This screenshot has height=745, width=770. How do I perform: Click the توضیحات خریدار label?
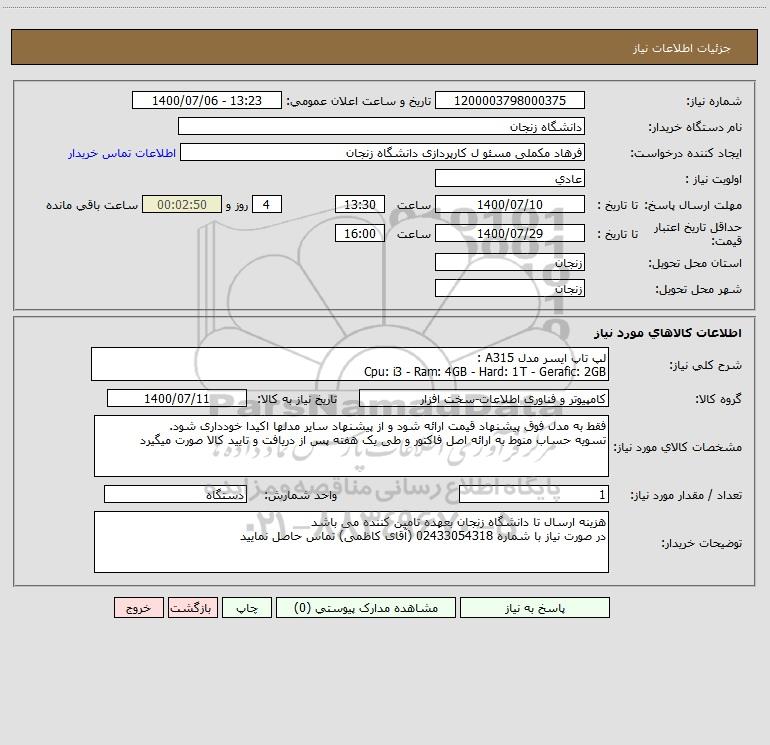[702, 543]
